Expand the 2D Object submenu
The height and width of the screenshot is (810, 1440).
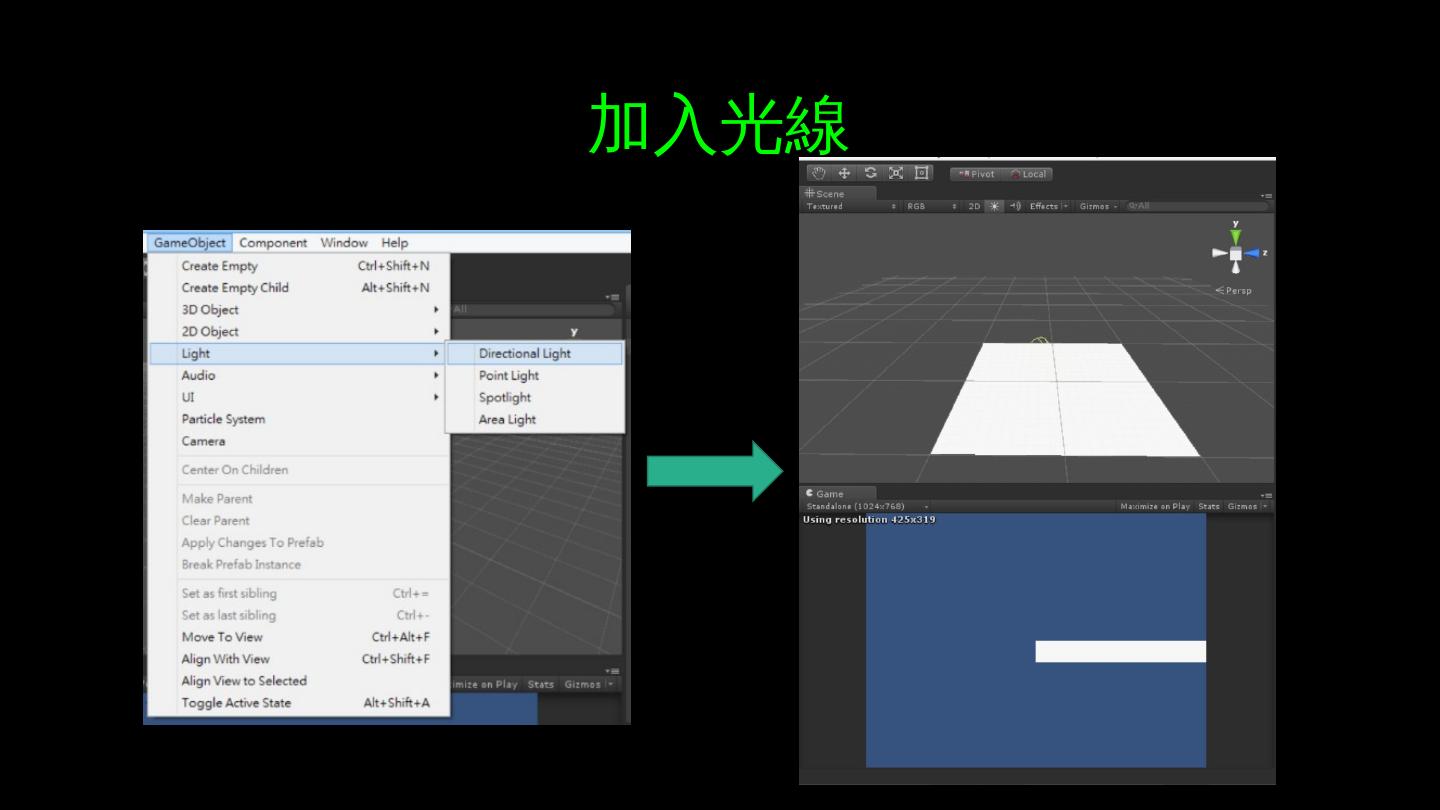click(299, 332)
